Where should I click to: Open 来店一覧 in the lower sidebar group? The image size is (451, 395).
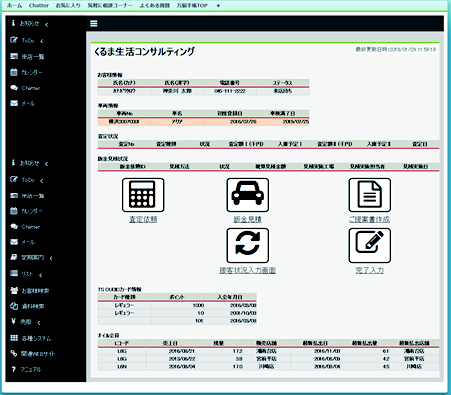point(27,196)
